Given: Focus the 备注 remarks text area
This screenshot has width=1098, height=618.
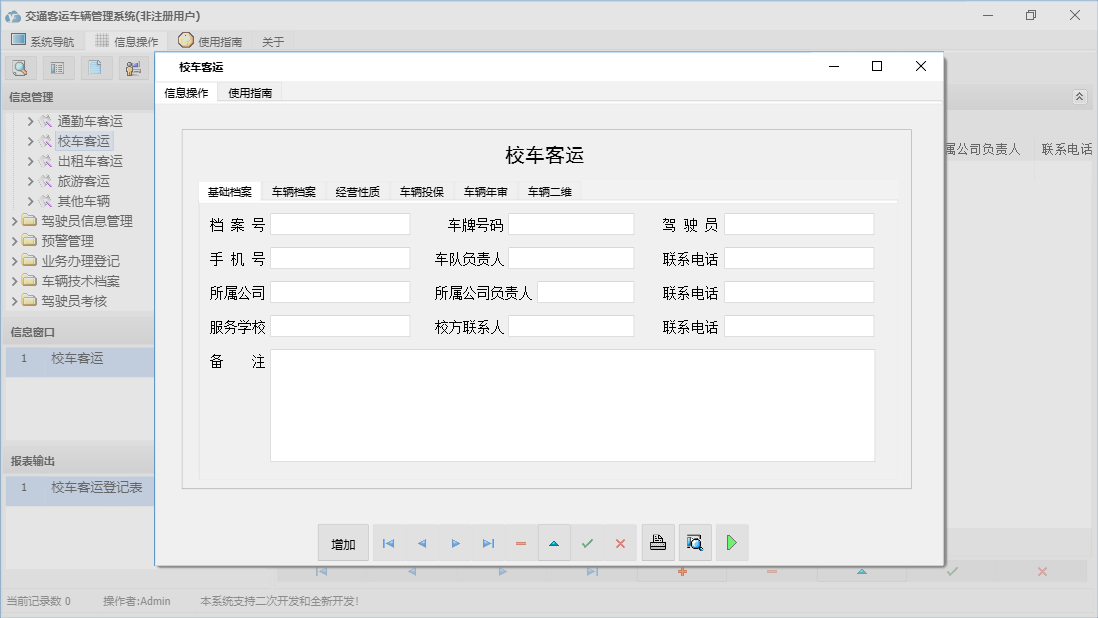Looking at the screenshot, I should click(x=572, y=405).
